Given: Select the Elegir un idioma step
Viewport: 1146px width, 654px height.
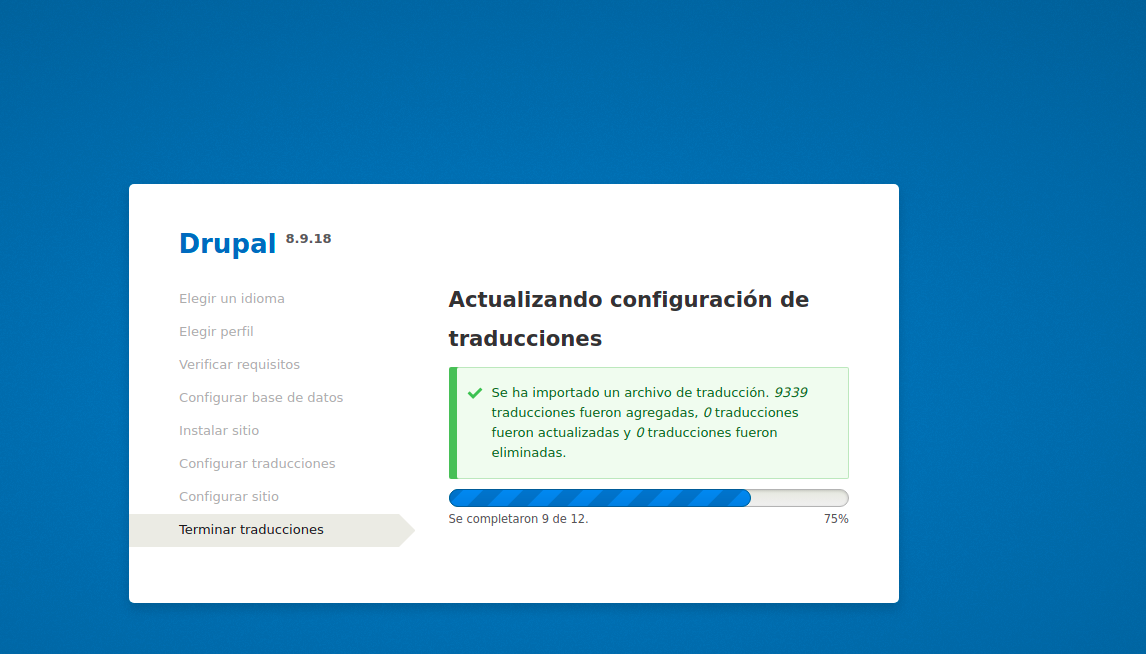Looking at the screenshot, I should click(232, 298).
